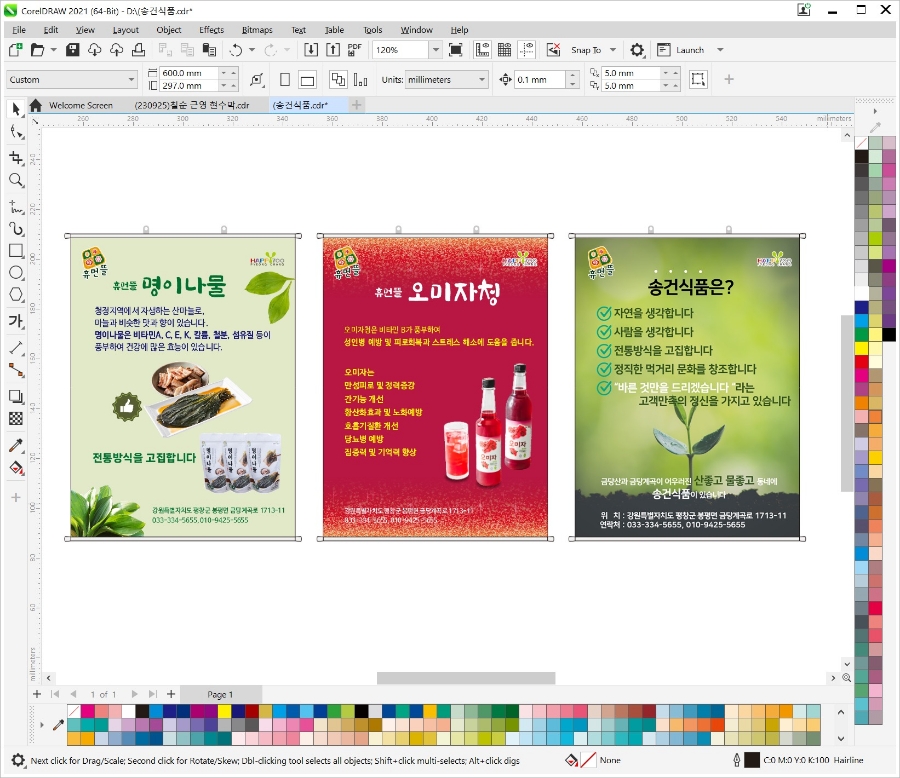The height and width of the screenshot is (778, 900).
Task: Select the Pick tool
Action: click(x=15, y=109)
